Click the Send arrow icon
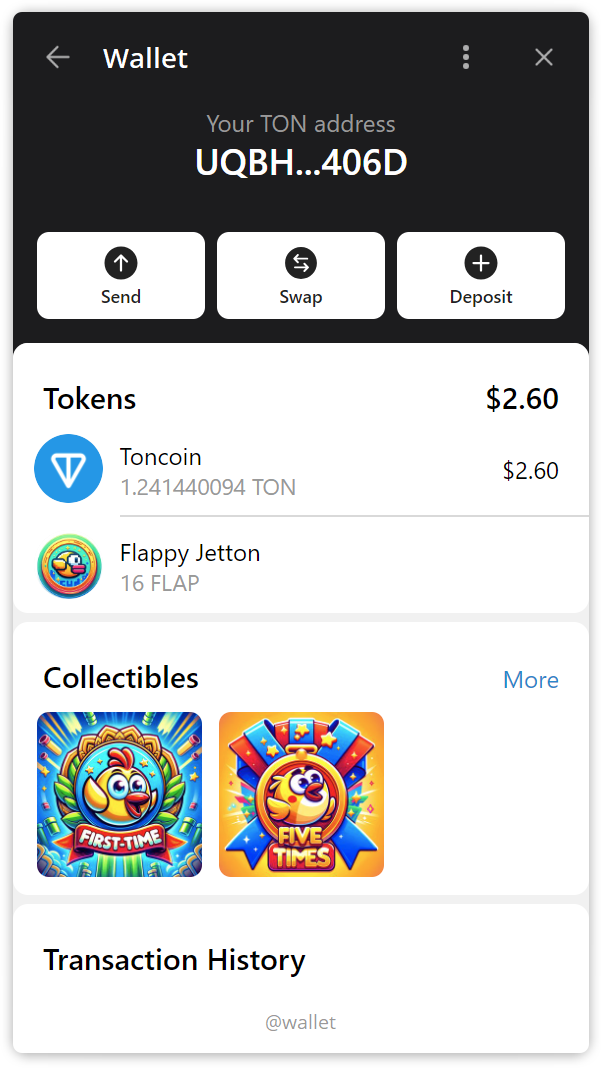Image resolution: width=601 pixels, height=1068 pixels. (x=121, y=262)
